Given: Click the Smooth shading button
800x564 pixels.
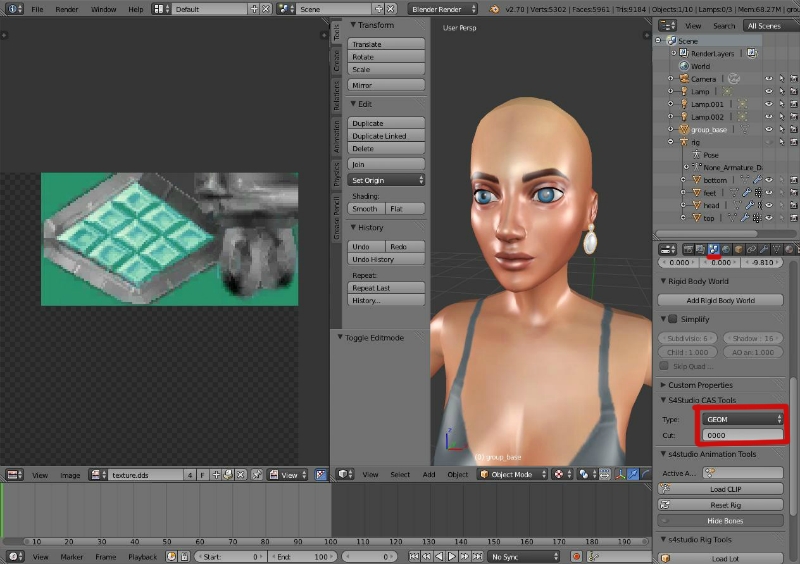Looking at the screenshot, I should (366, 208).
